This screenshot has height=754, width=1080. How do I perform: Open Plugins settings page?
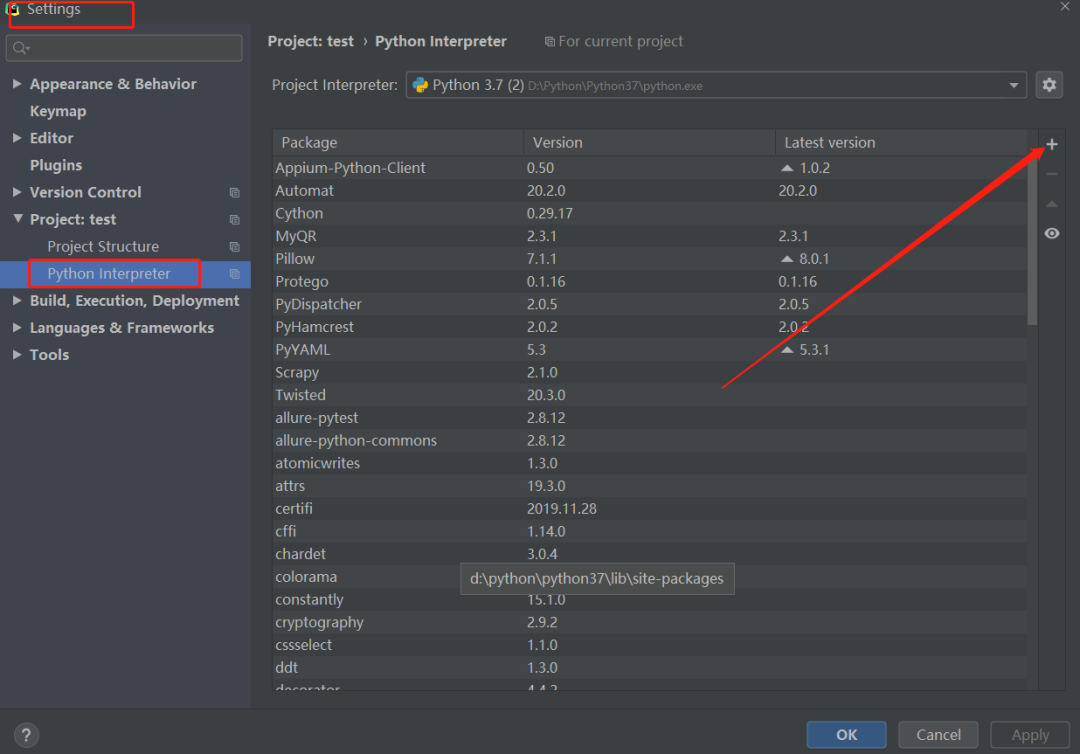point(56,165)
